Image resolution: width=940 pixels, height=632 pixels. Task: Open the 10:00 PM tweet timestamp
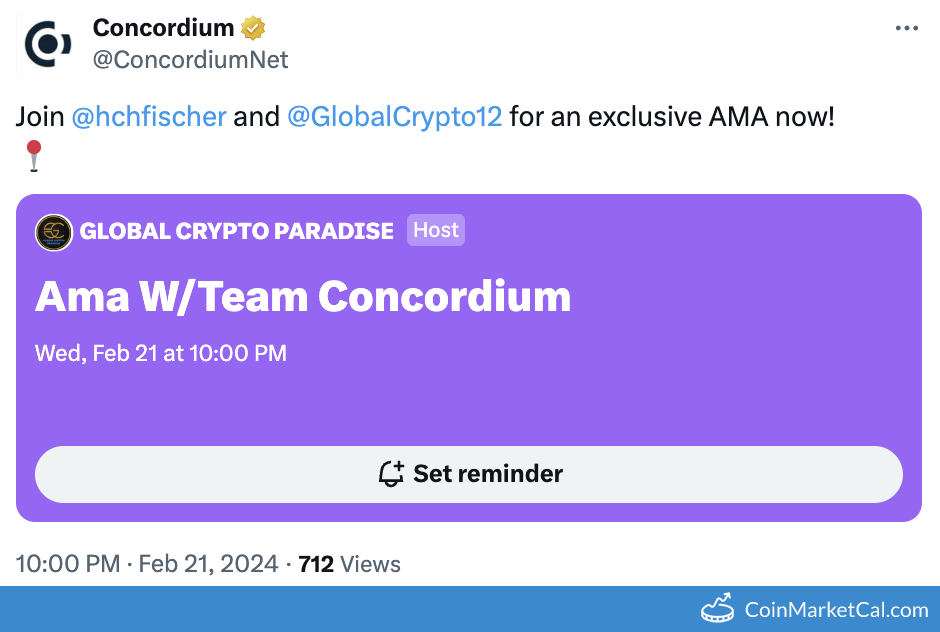click(68, 564)
